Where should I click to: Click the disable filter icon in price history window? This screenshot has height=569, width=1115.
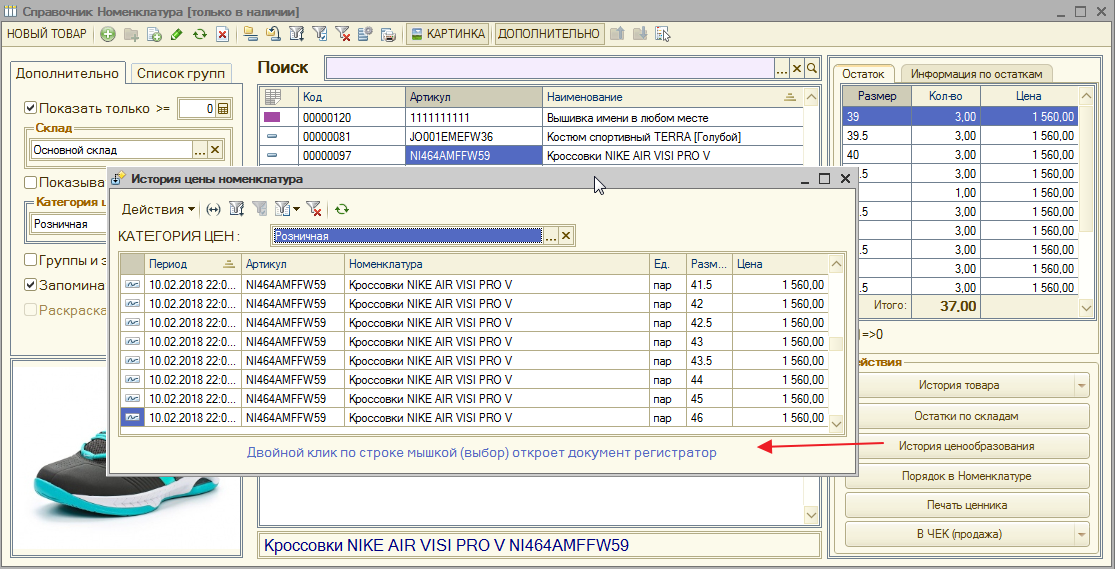click(314, 209)
